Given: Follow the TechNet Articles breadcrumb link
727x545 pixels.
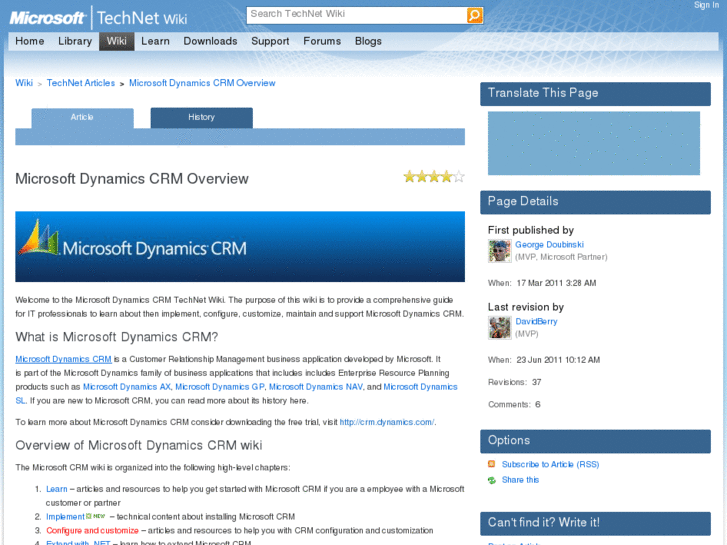Looking at the screenshot, I should pos(81,83).
